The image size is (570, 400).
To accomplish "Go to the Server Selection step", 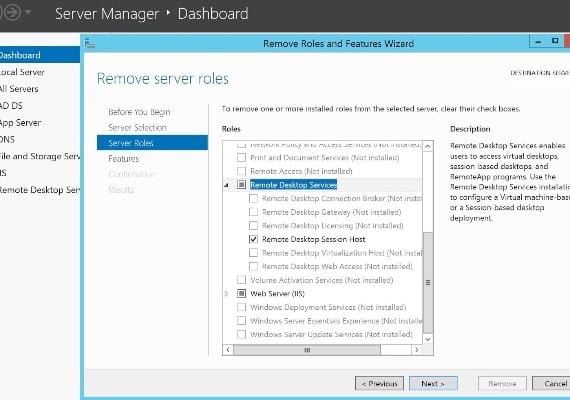I will [x=137, y=128].
